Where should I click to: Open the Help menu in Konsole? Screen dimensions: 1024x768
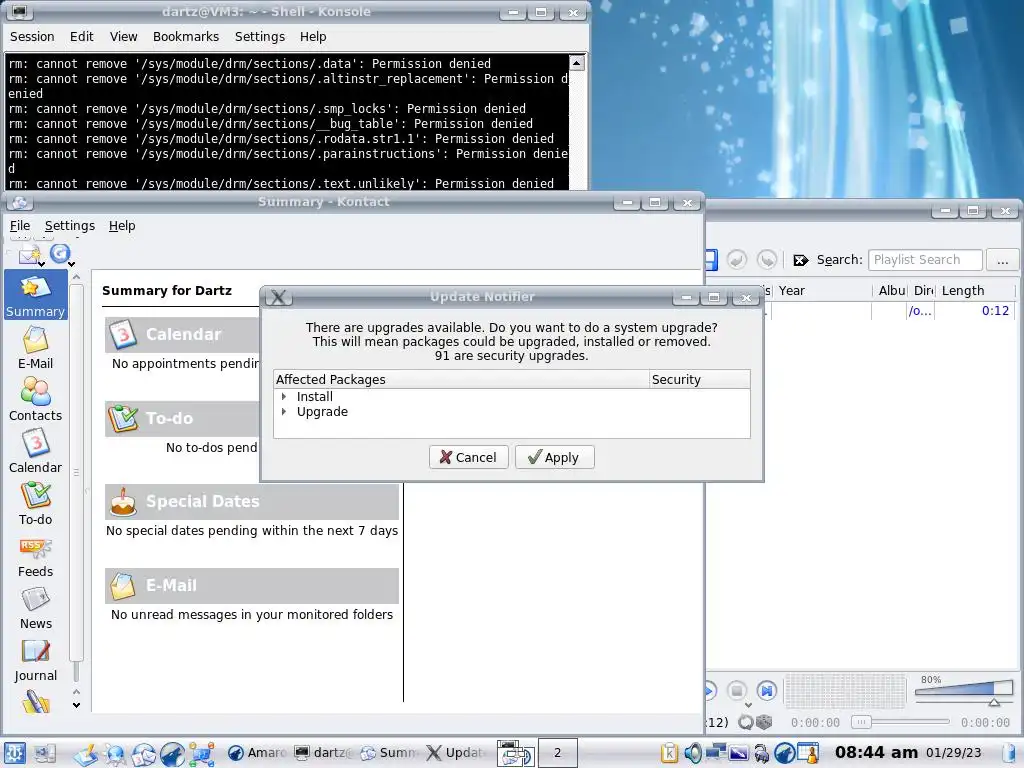[x=313, y=37]
